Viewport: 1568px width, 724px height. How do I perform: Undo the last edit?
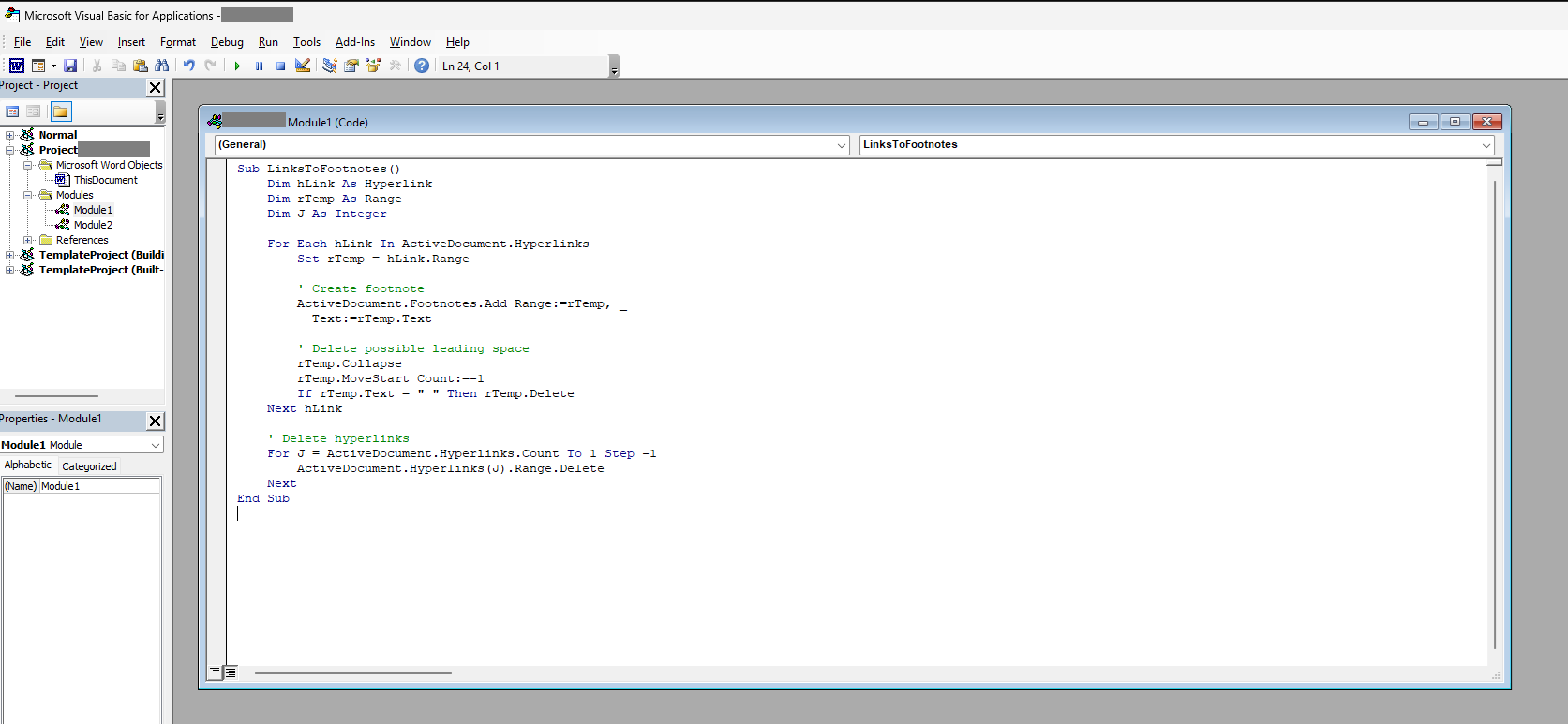tap(189, 66)
